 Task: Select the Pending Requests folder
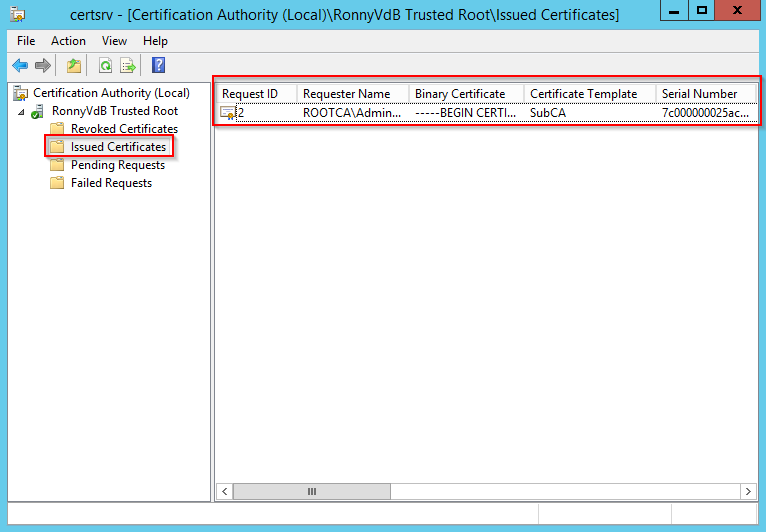click(117, 165)
